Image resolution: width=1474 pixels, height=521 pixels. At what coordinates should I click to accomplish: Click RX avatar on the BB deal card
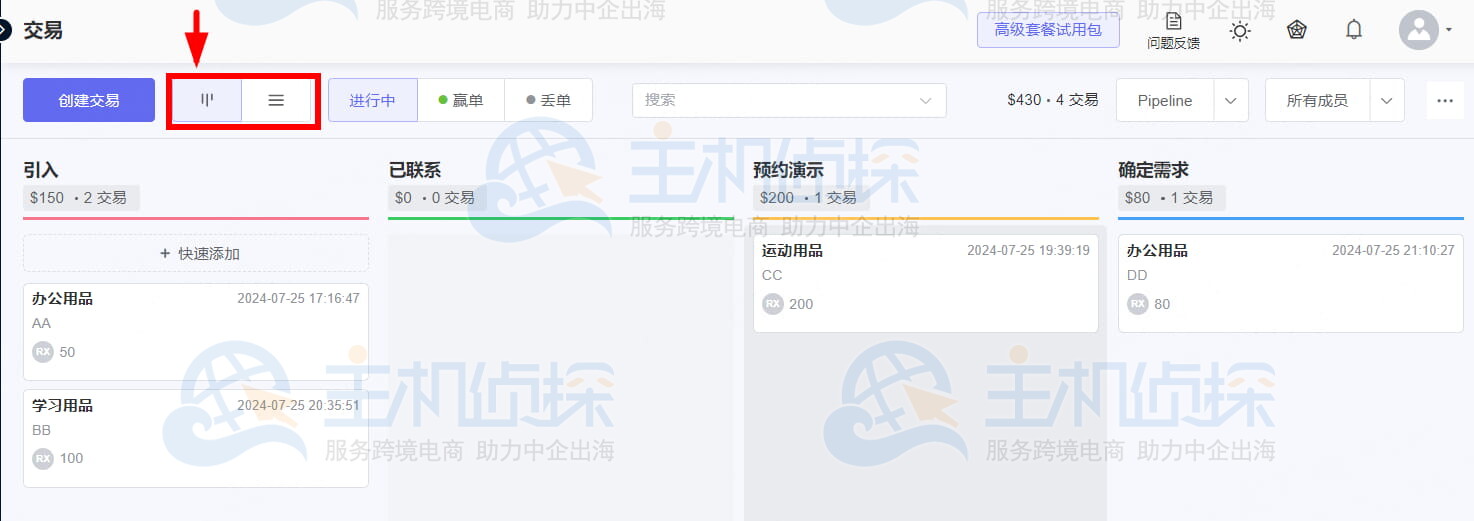click(42, 459)
